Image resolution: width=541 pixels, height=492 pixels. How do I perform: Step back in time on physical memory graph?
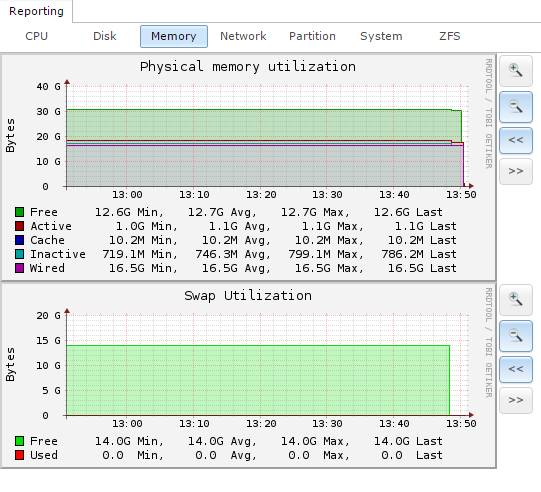[x=515, y=140]
